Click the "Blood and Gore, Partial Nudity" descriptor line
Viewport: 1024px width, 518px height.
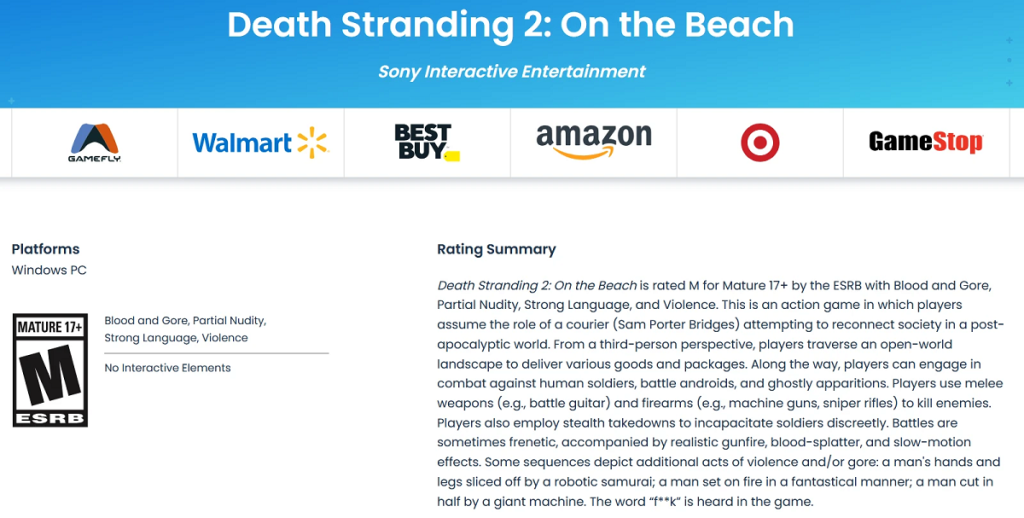pyautogui.click(x=185, y=321)
